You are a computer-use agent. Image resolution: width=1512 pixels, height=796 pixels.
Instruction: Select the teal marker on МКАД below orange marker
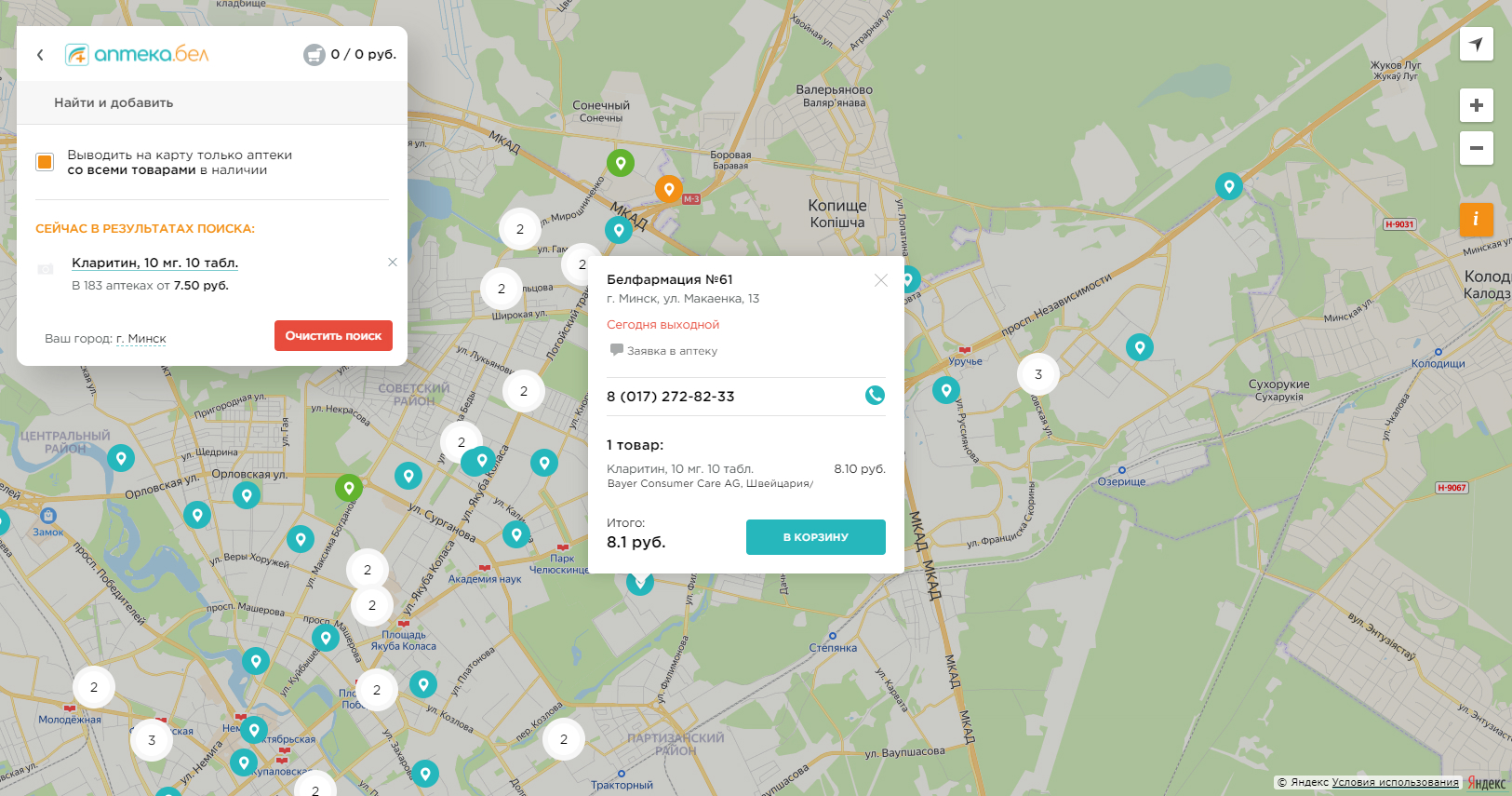coord(618,229)
